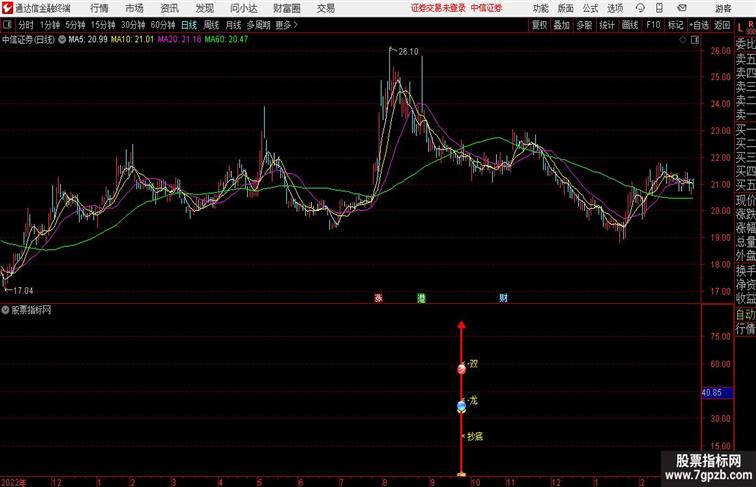Click the 17.04 low price label

(23, 291)
